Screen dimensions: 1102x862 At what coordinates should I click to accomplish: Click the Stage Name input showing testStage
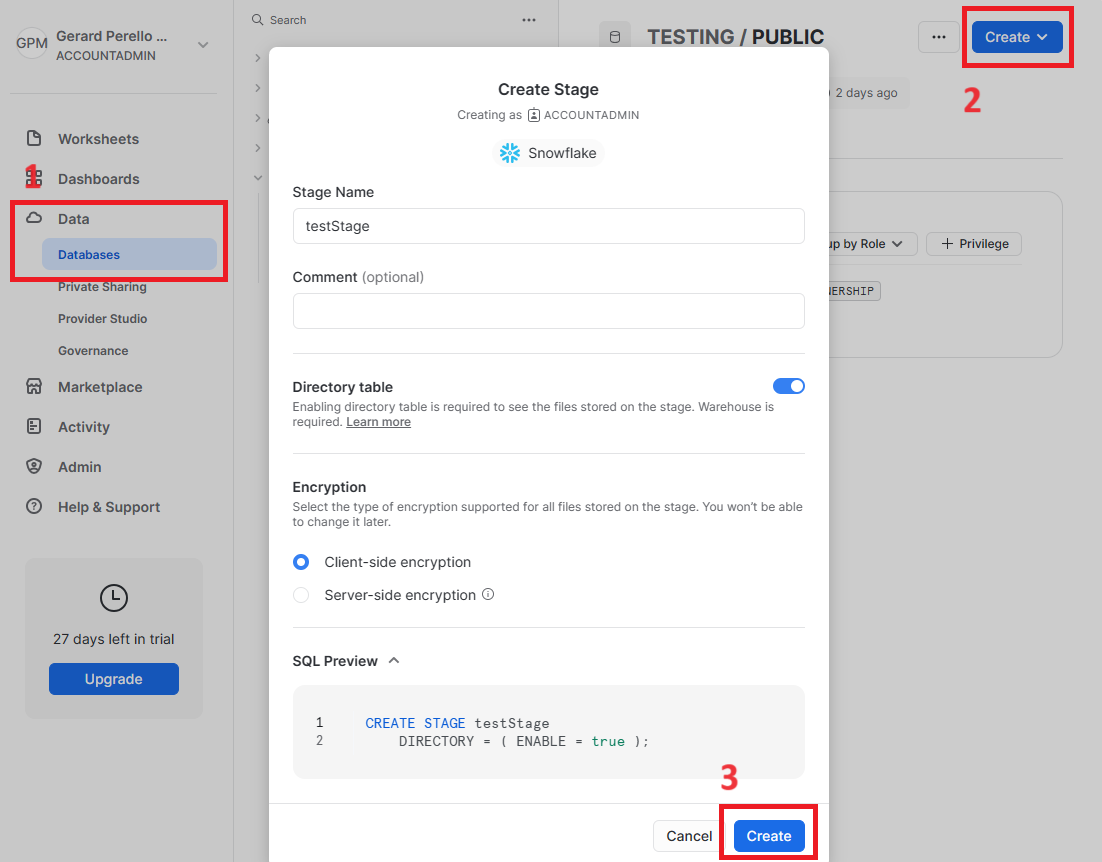tap(548, 226)
